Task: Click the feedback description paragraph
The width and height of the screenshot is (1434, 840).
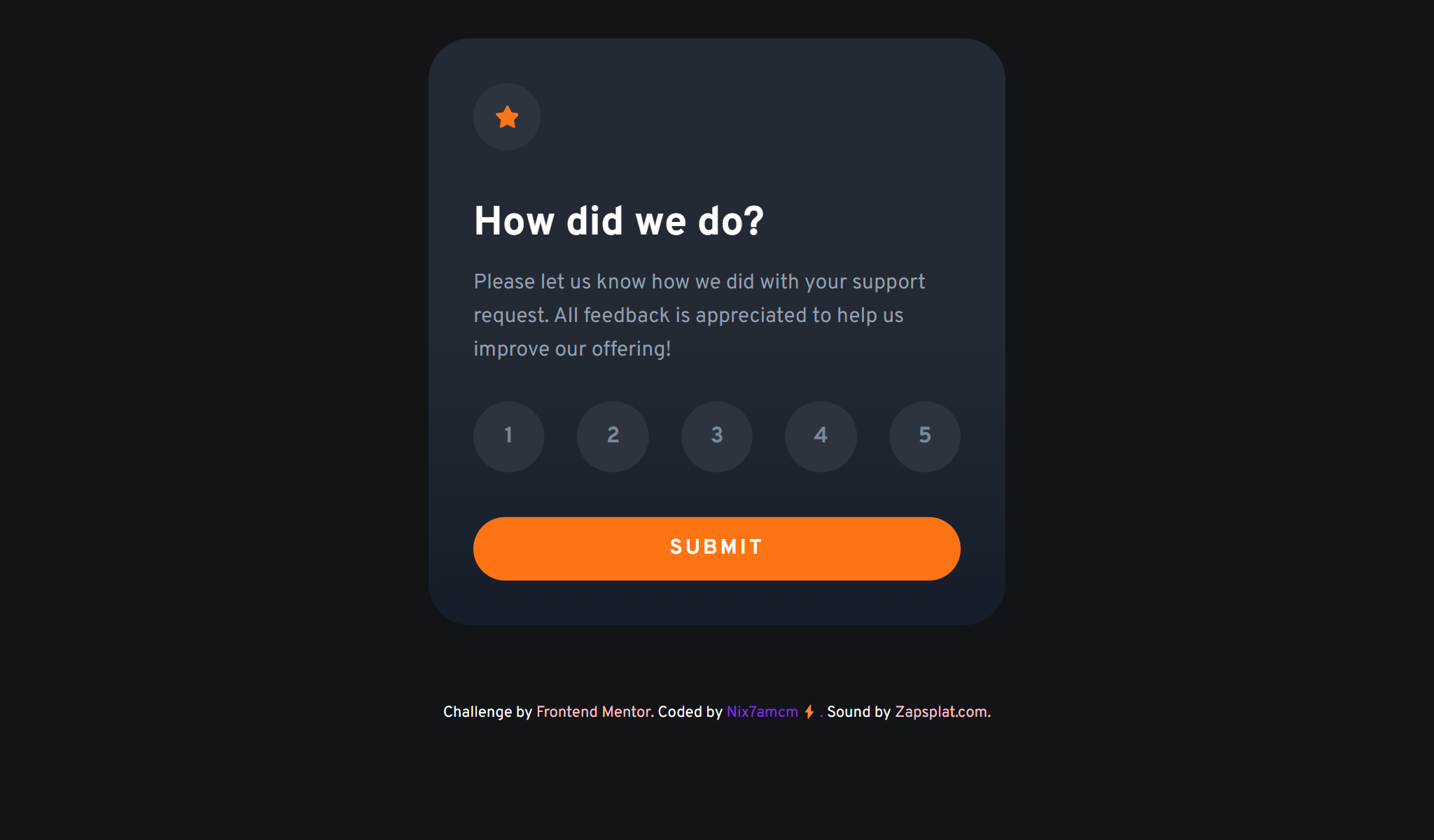Action: [x=699, y=314]
